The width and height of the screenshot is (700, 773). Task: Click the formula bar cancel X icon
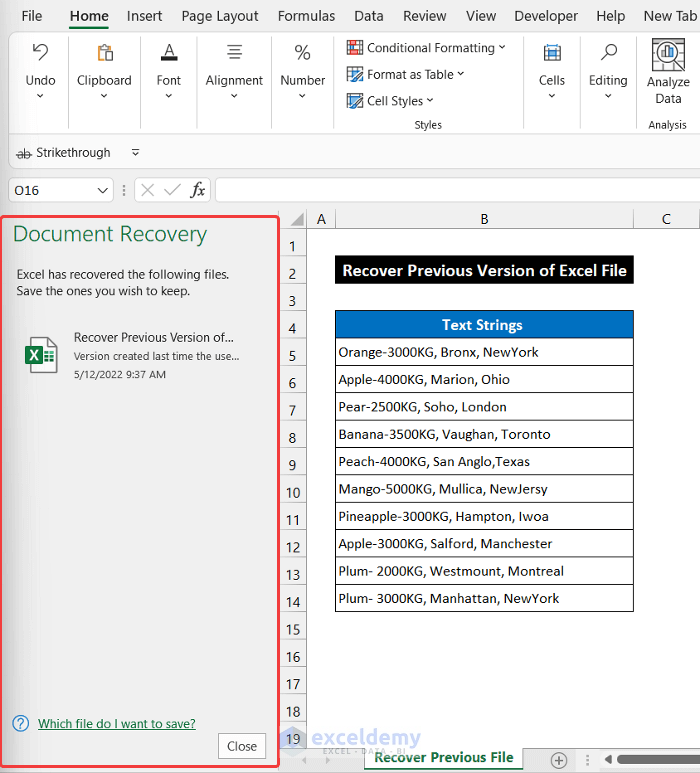click(147, 190)
